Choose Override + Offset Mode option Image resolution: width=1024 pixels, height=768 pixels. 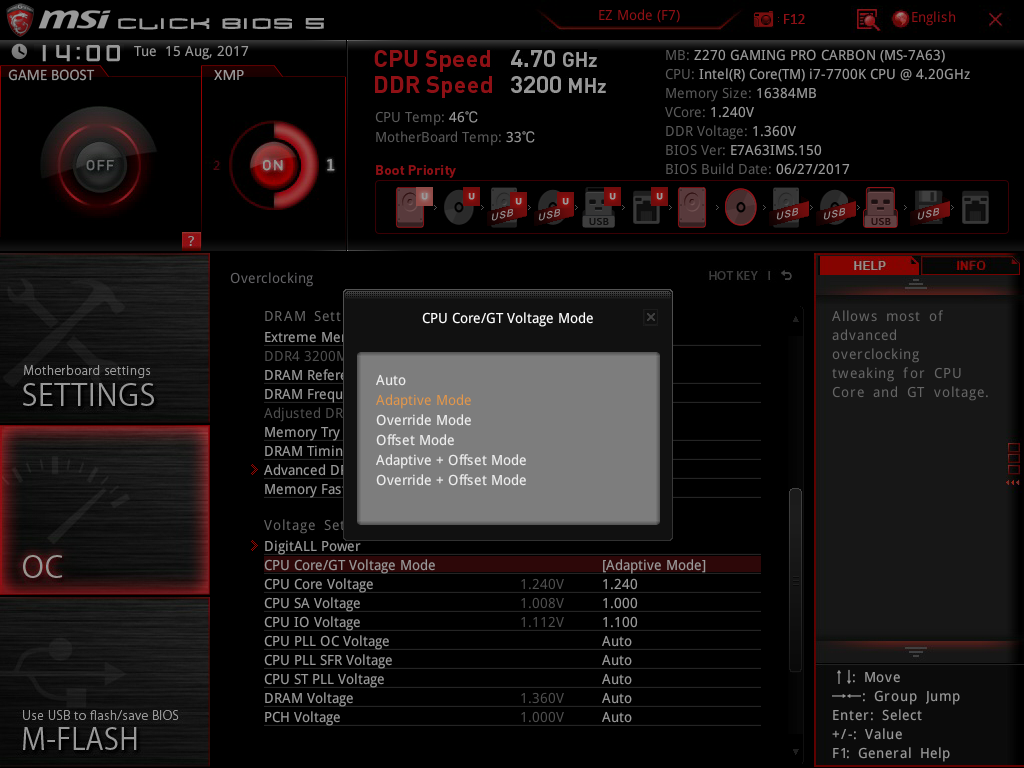click(x=451, y=481)
